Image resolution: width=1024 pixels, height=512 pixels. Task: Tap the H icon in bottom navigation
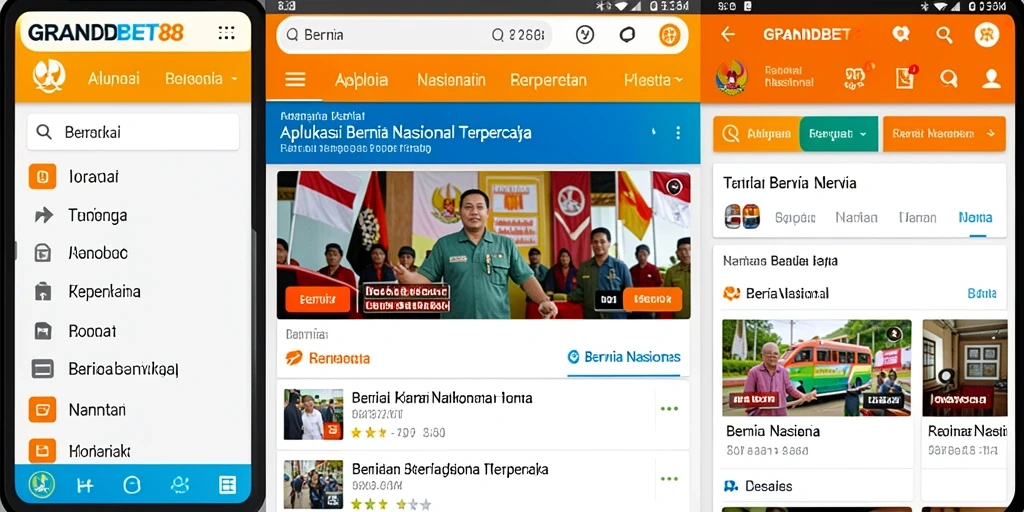(85, 485)
